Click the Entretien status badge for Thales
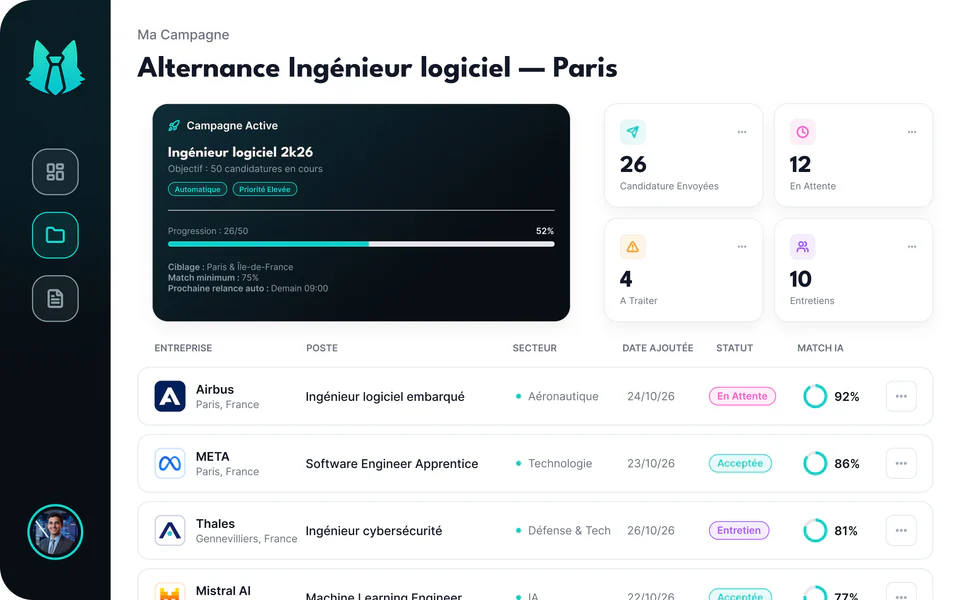960x600 pixels. point(739,530)
